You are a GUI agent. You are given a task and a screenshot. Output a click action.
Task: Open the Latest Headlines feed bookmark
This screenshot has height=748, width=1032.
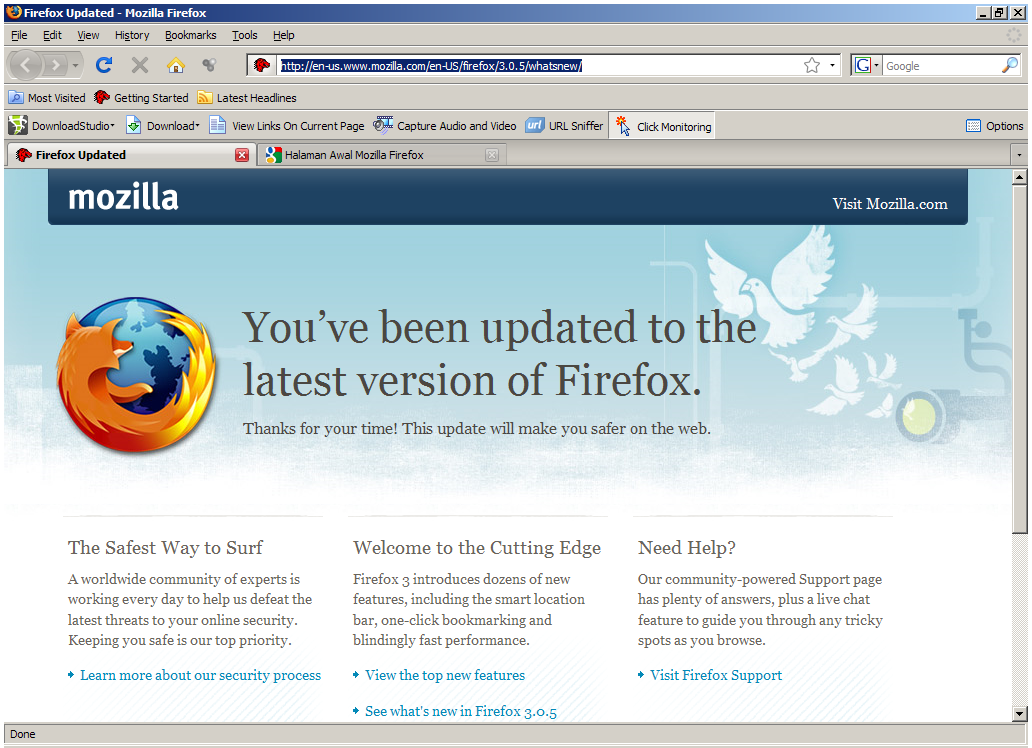(247, 97)
